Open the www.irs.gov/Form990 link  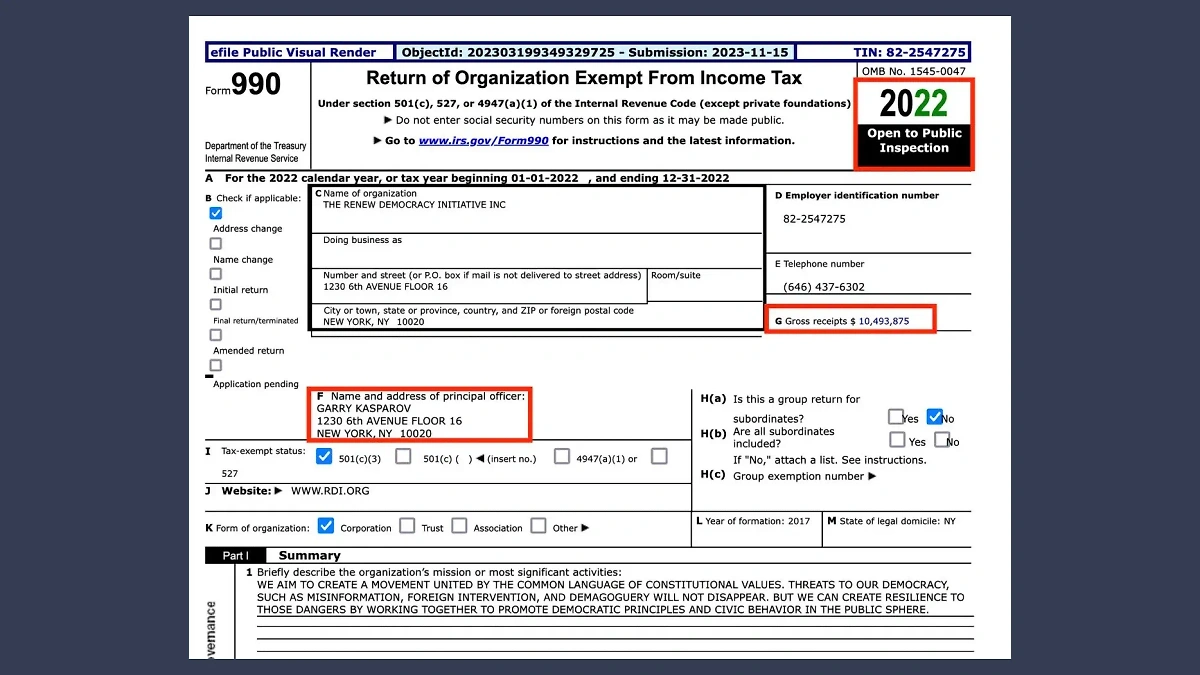click(x=483, y=141)
